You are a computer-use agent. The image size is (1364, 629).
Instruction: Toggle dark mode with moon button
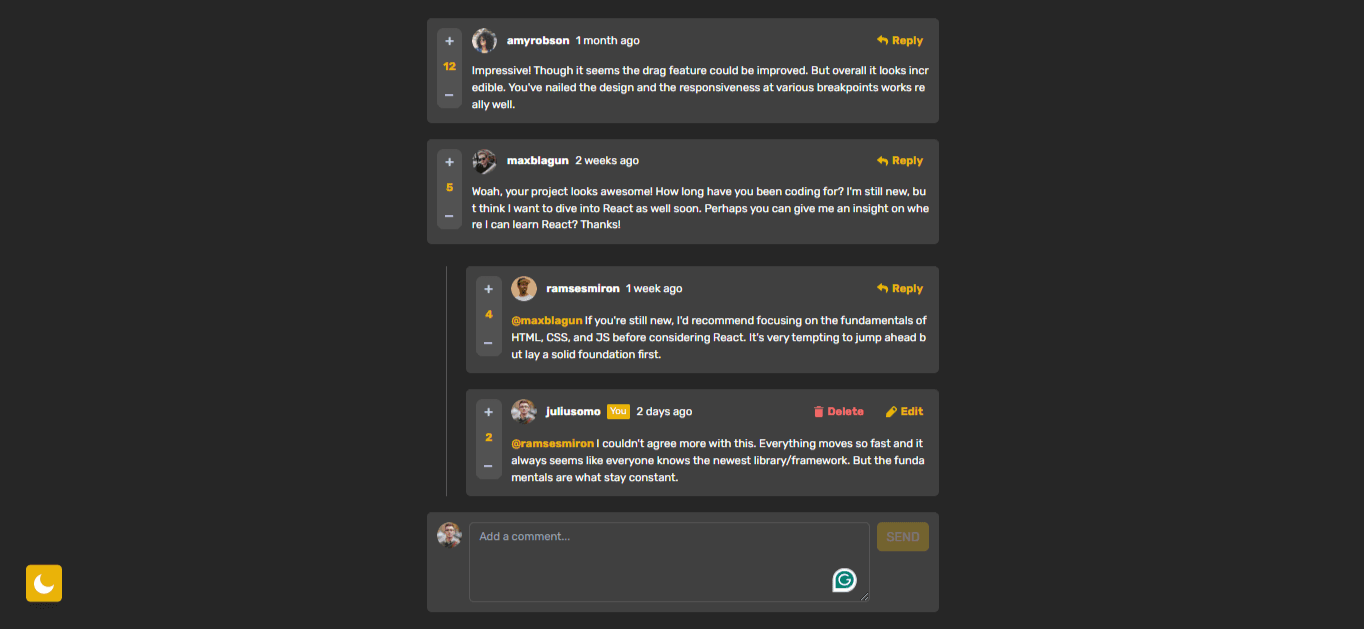(x=44, y=584)
